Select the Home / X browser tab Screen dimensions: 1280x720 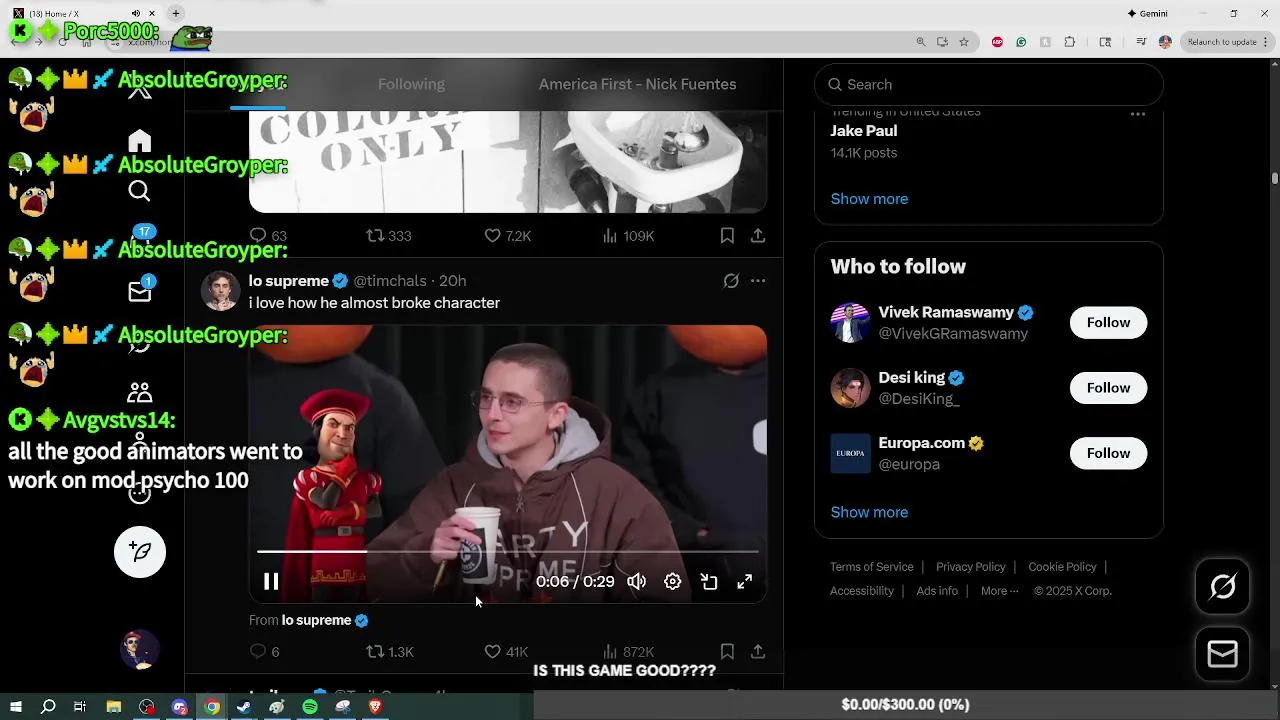pyautogui.click(x=84, y=13)
